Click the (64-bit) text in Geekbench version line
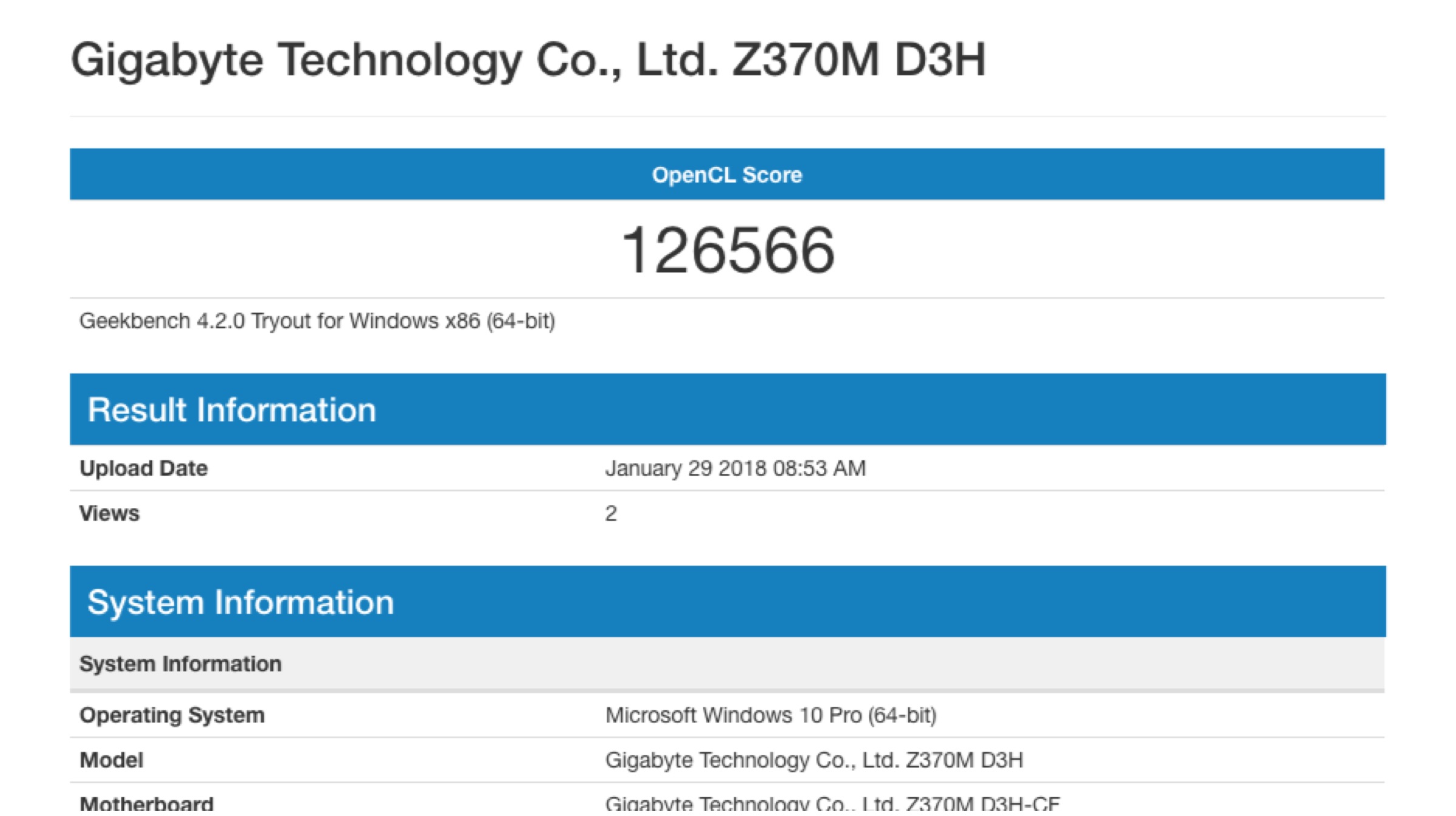Image resolution: width=1456 pixels, height=816 pixels. coord(521,321)
